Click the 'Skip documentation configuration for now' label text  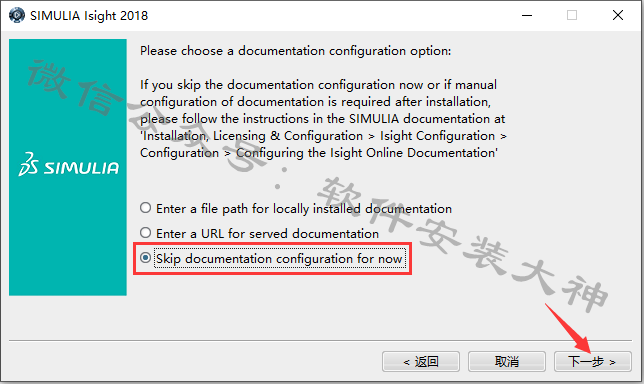(x=279, y=259)
